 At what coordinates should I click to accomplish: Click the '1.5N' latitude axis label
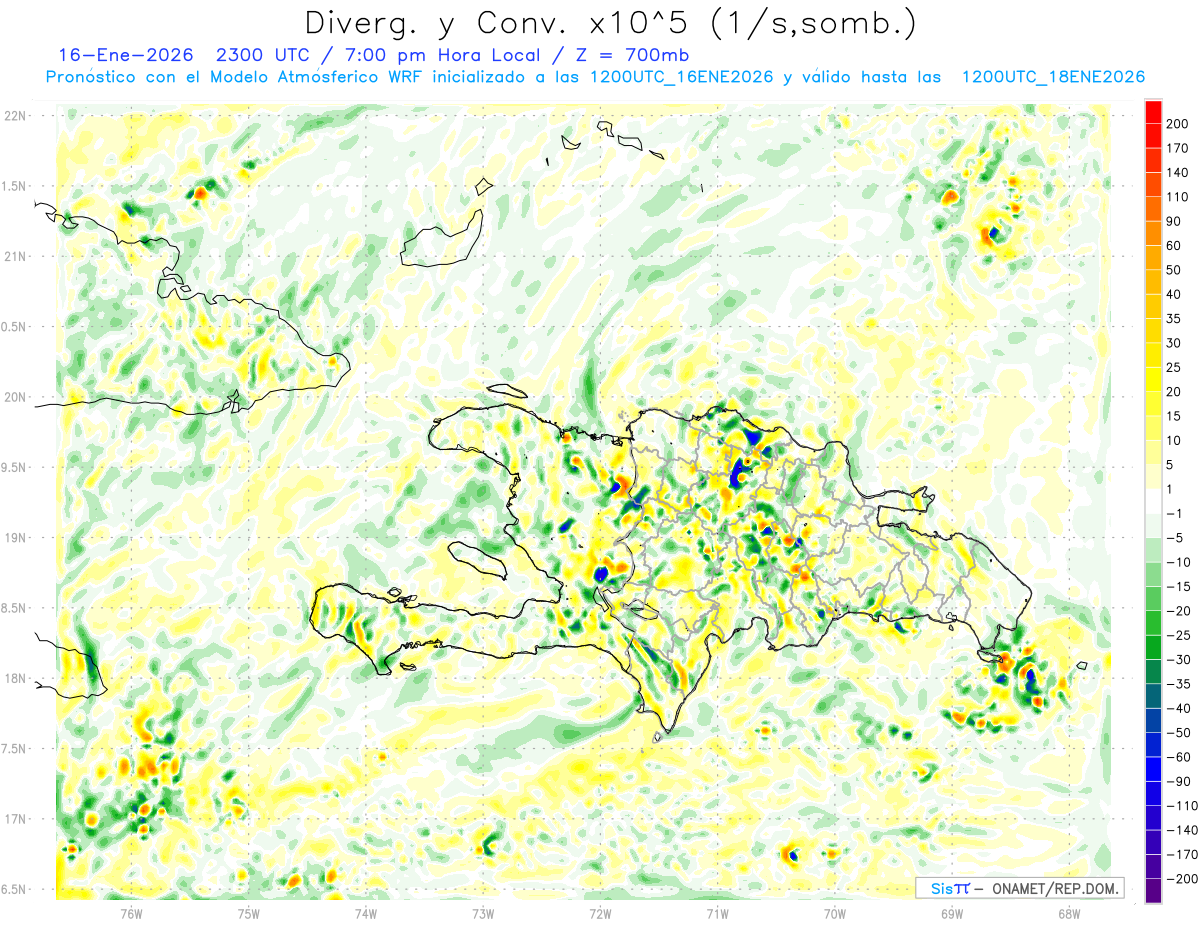click(x=15, y=186)
